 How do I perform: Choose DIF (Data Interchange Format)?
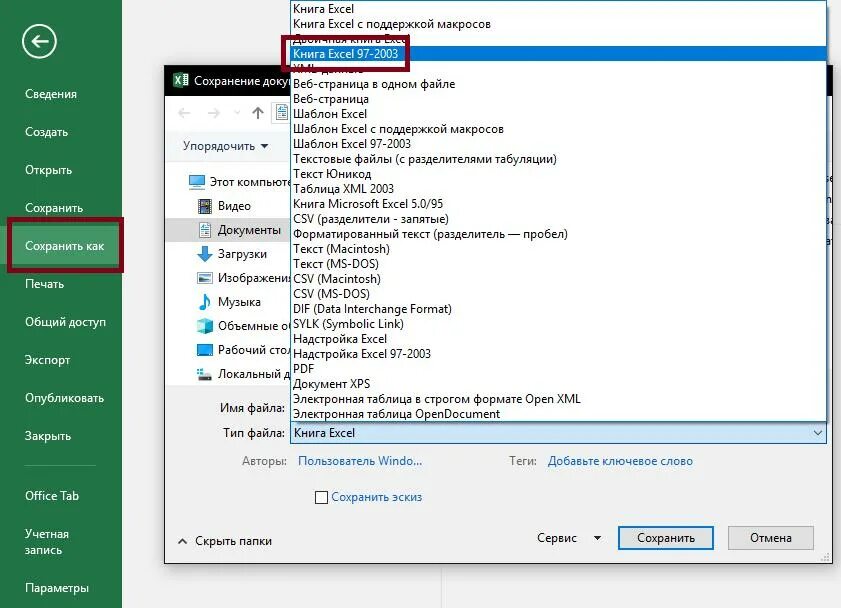click(x=558, y=309)
